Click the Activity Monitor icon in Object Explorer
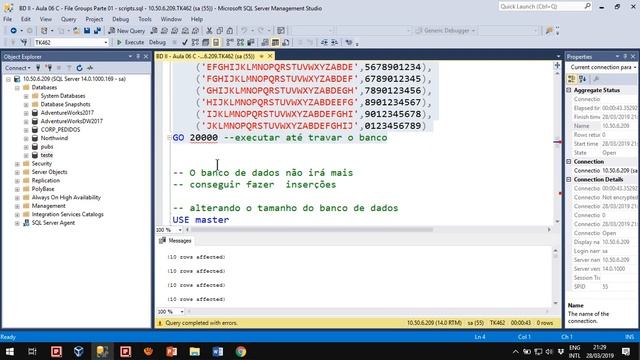Screen dimensions: 640x360 click(x=90, y=68)
